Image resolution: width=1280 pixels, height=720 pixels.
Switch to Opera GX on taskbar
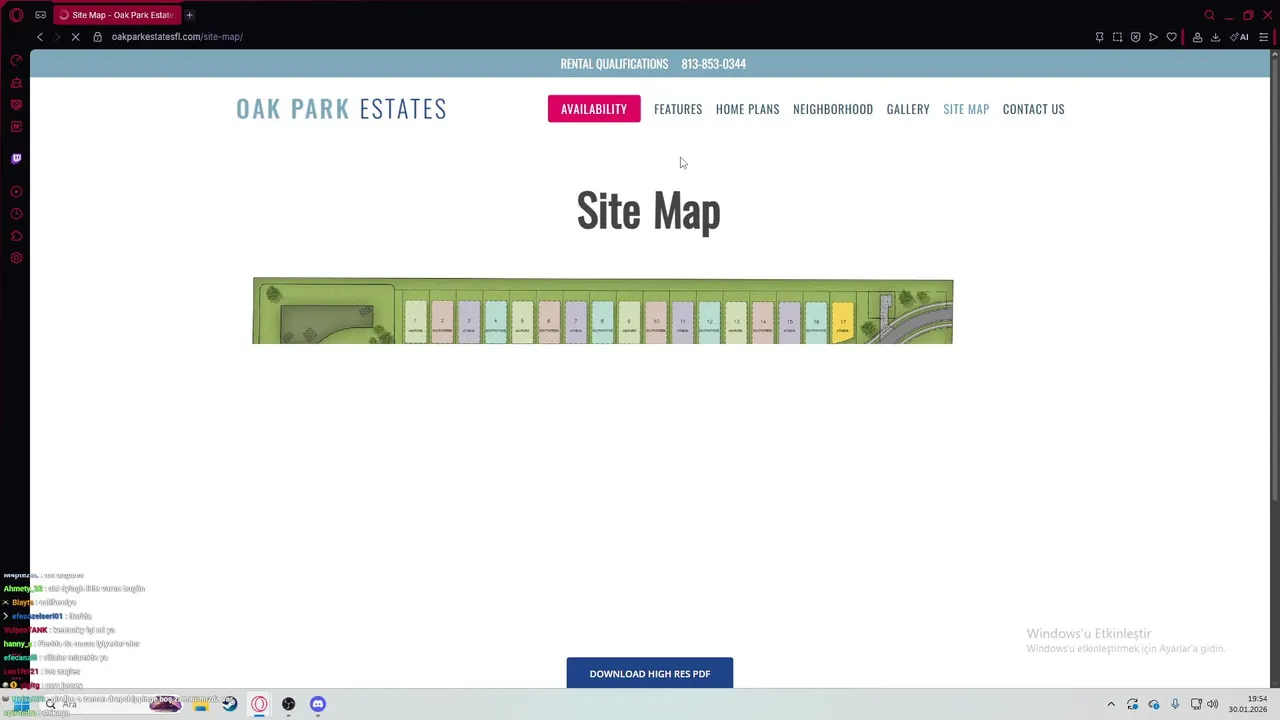coord(259,704)
